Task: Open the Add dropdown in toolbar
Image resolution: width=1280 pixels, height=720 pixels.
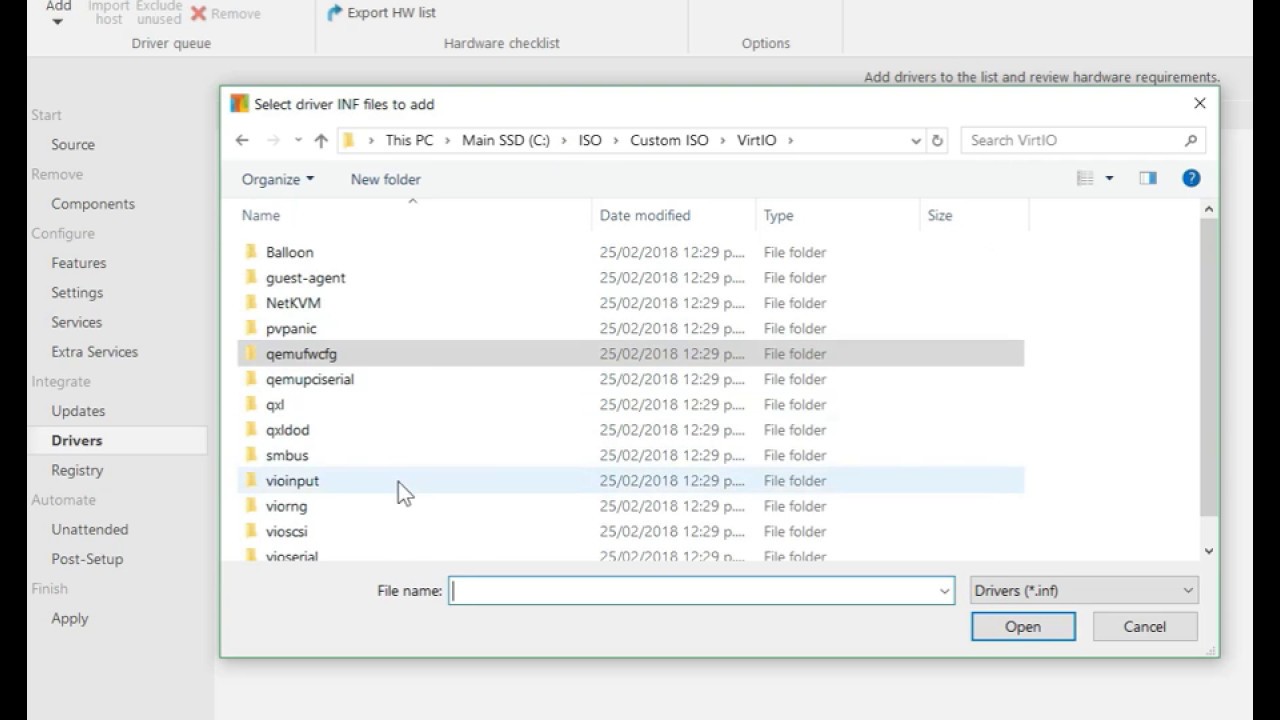Action: pyautogui.click(x=58, y=13)
